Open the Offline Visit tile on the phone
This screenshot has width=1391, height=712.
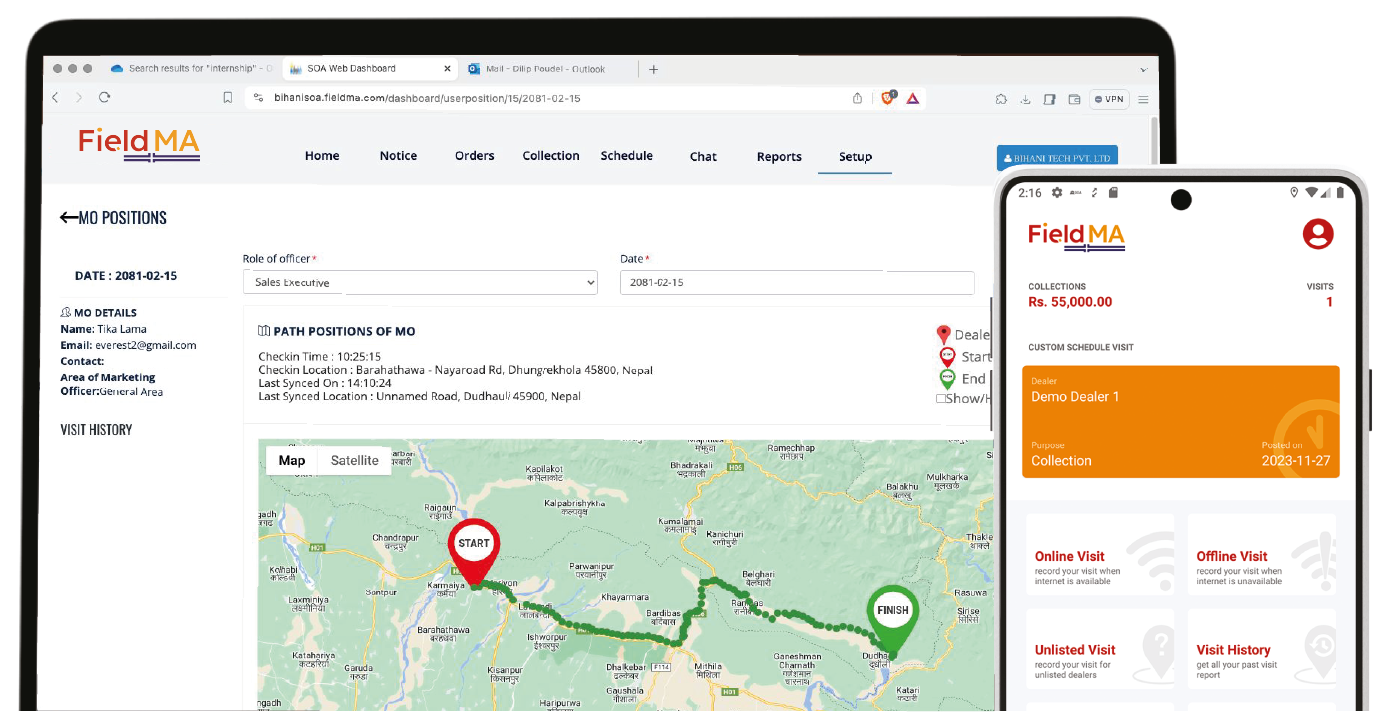tap(1262, 554)
